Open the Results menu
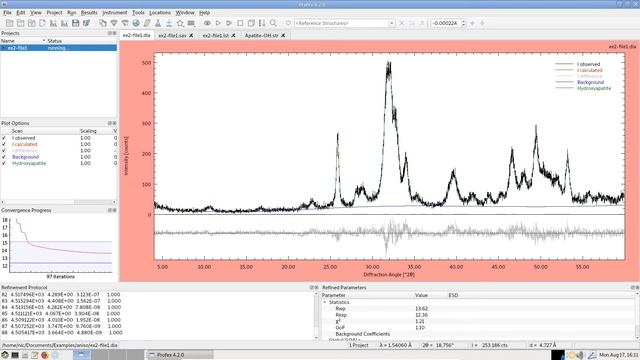The width and height of the screenshot is (640, 360). [x=89, y=13]
